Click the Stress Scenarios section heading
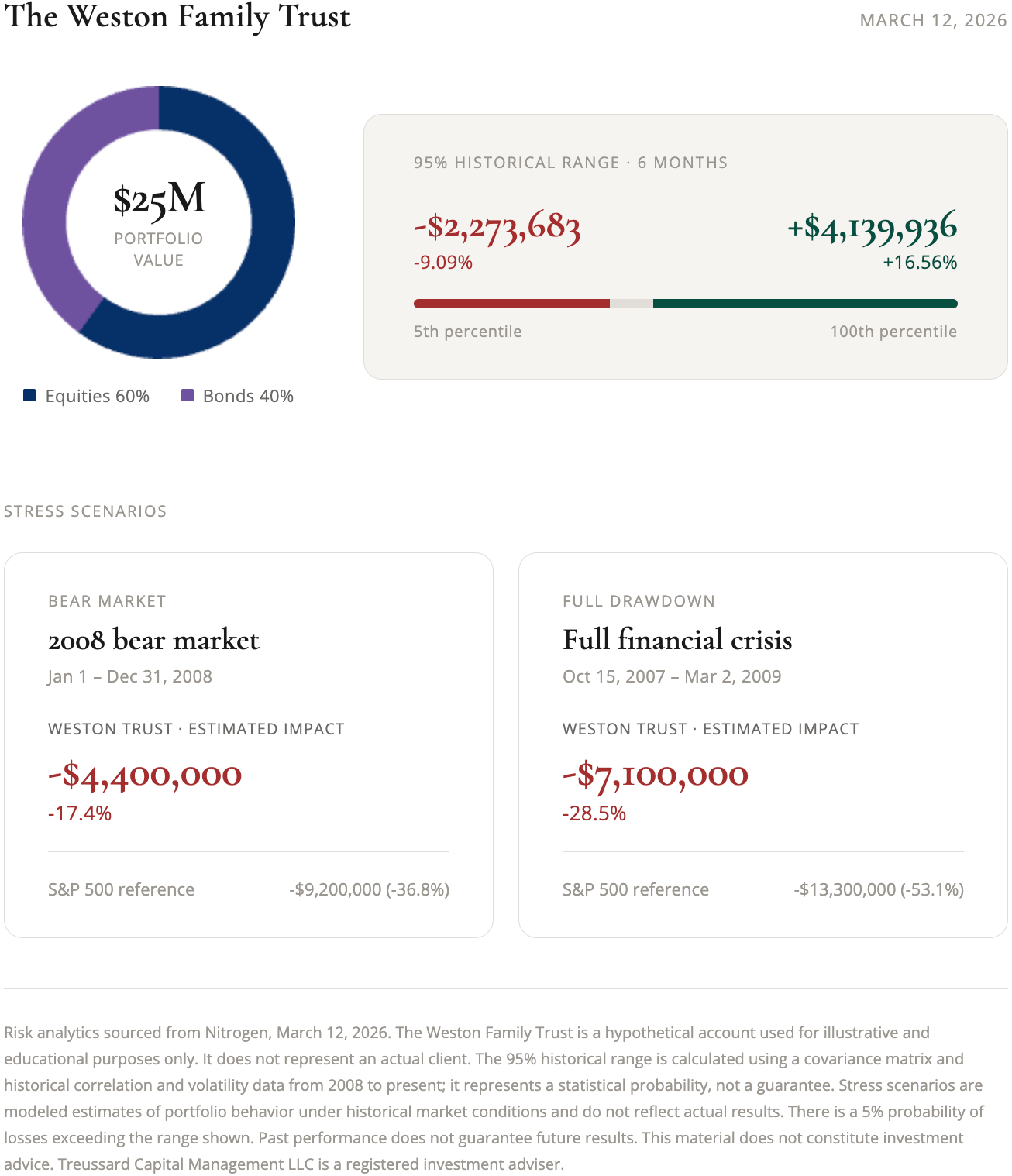Viewport: 1012px width, 1176px height. pos(85,511)
